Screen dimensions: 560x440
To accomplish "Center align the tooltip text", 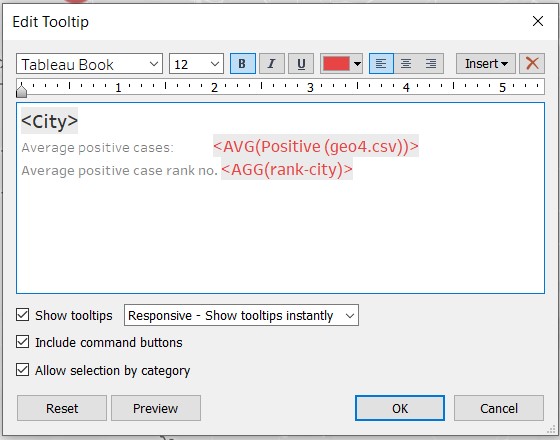I will pos(406,64).
